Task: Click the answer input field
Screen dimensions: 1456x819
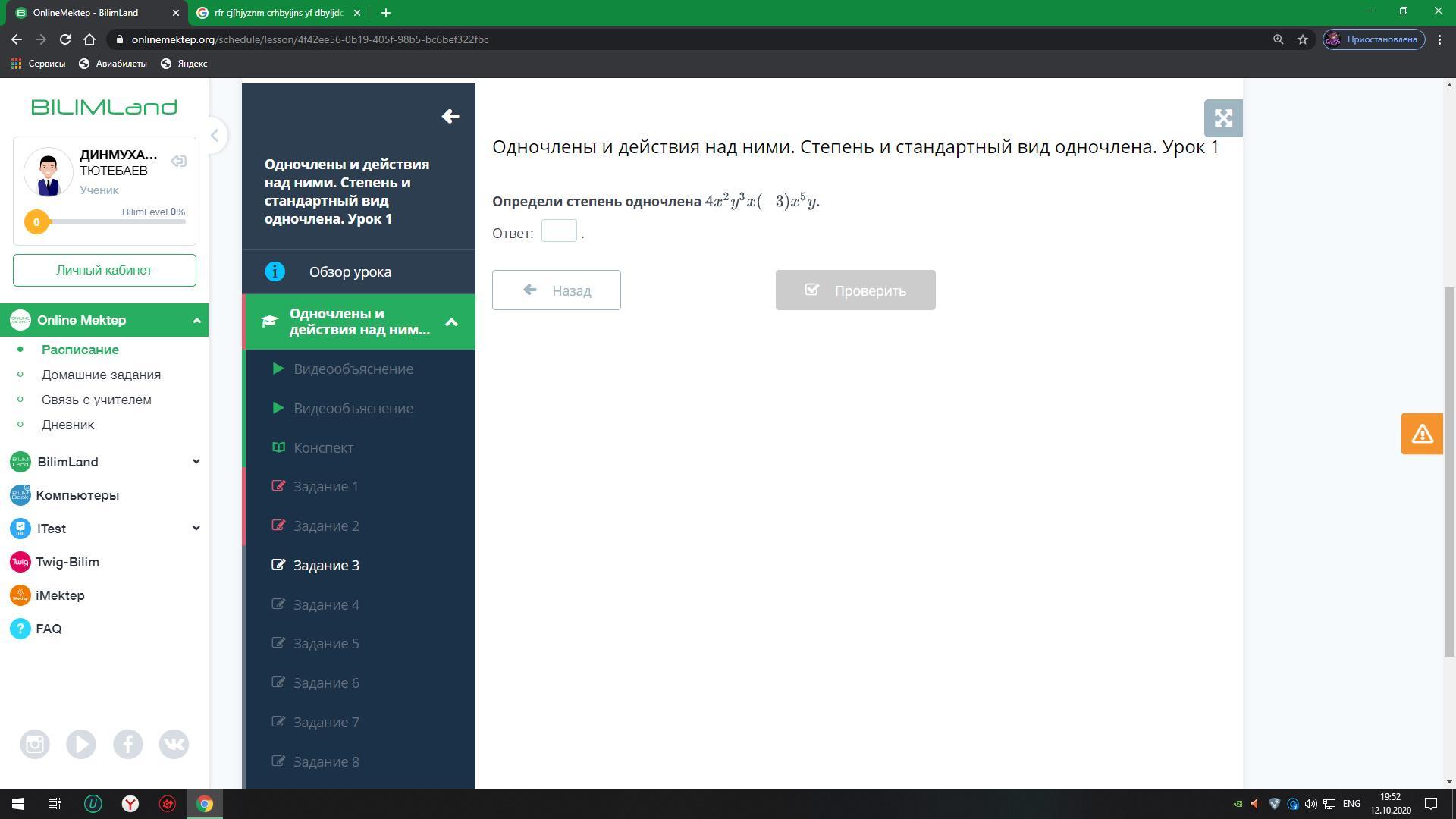Action: tap(559, 231)
